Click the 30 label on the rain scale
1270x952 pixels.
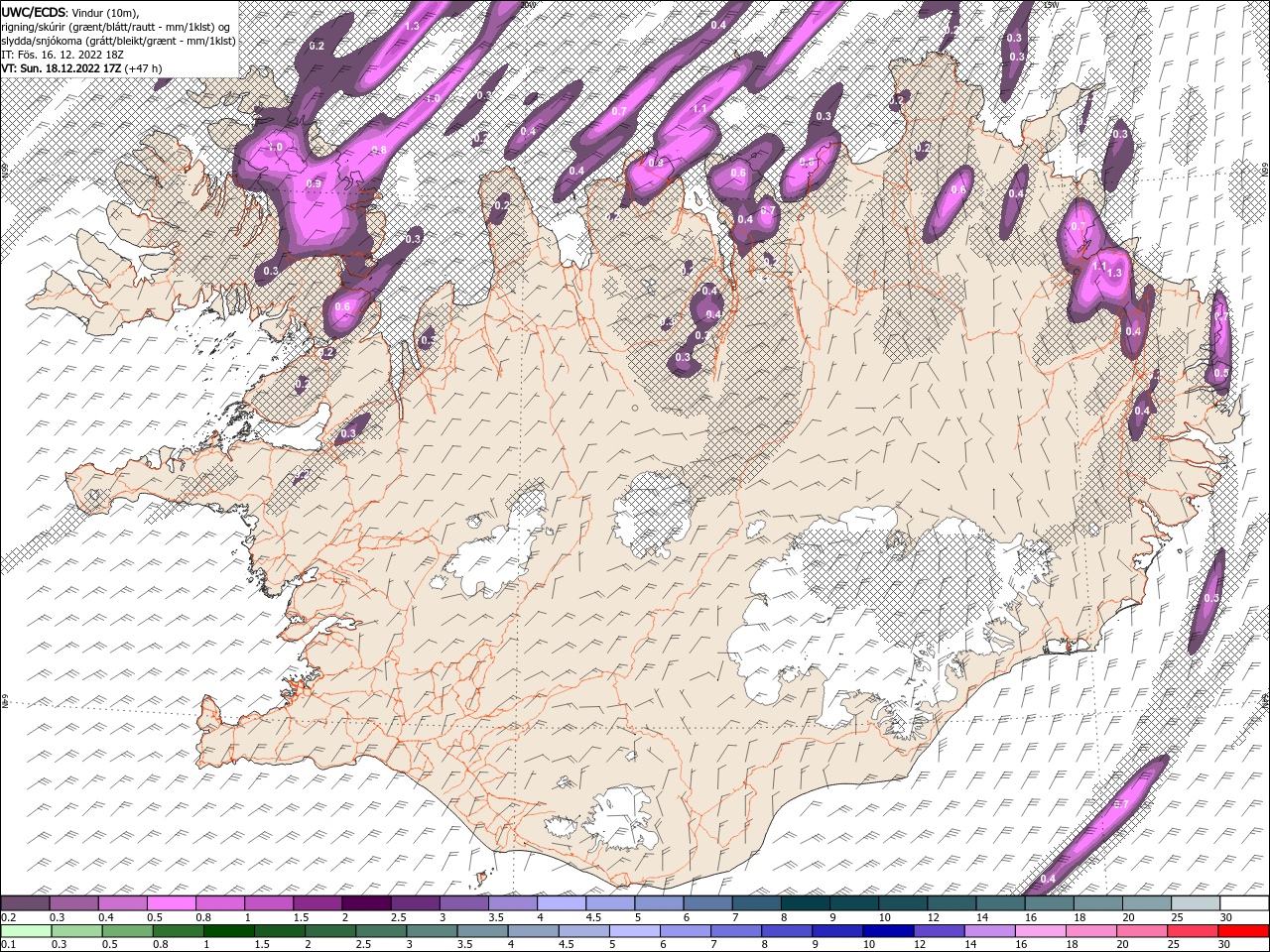click(x=1222, y=943)
